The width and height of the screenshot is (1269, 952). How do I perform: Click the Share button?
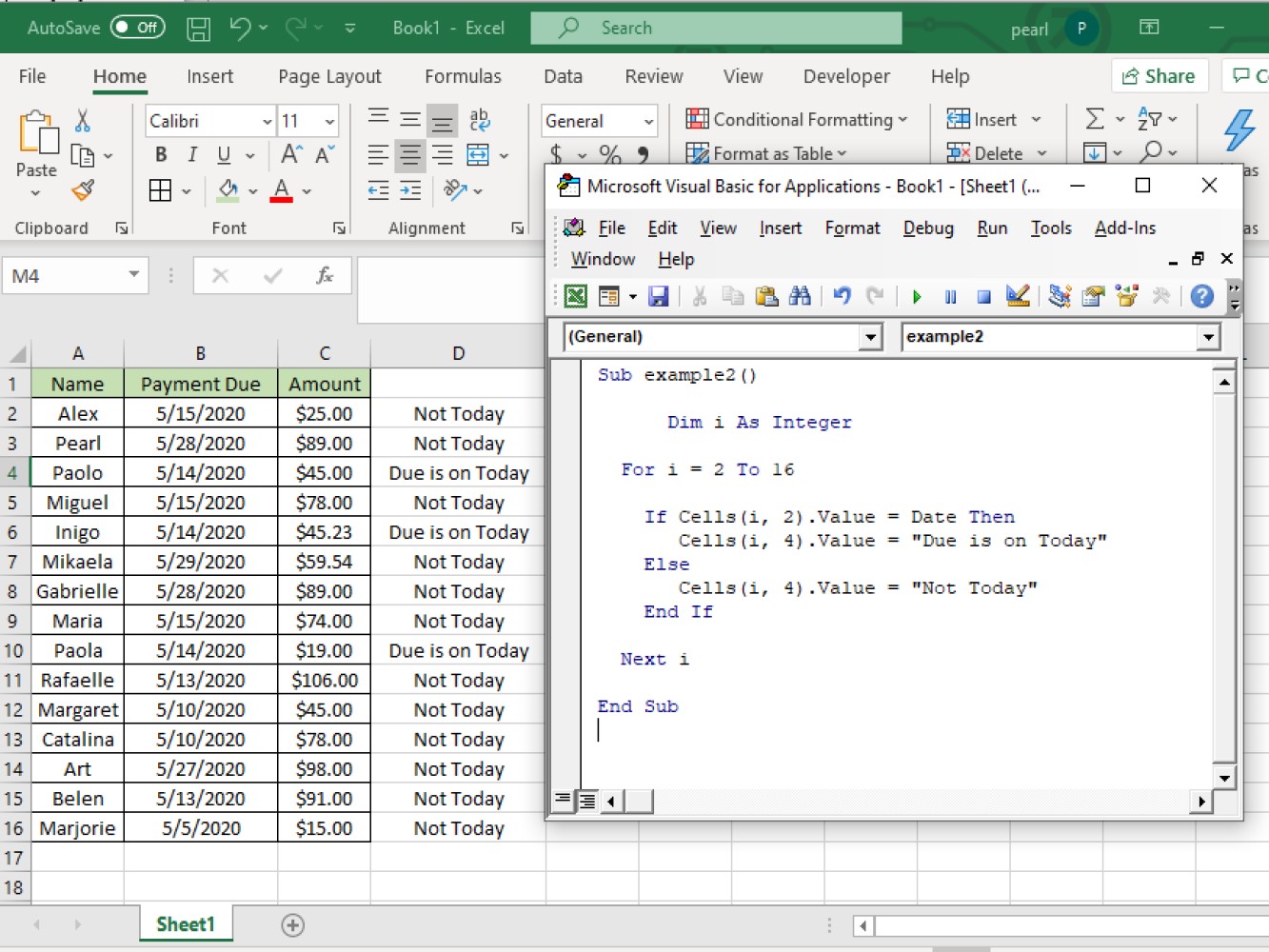[x=1160, y=76]
